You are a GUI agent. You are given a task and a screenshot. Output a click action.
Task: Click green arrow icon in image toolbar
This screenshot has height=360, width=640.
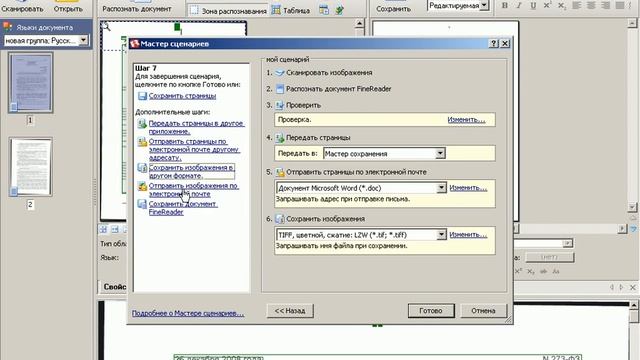[x=339, y=10]
